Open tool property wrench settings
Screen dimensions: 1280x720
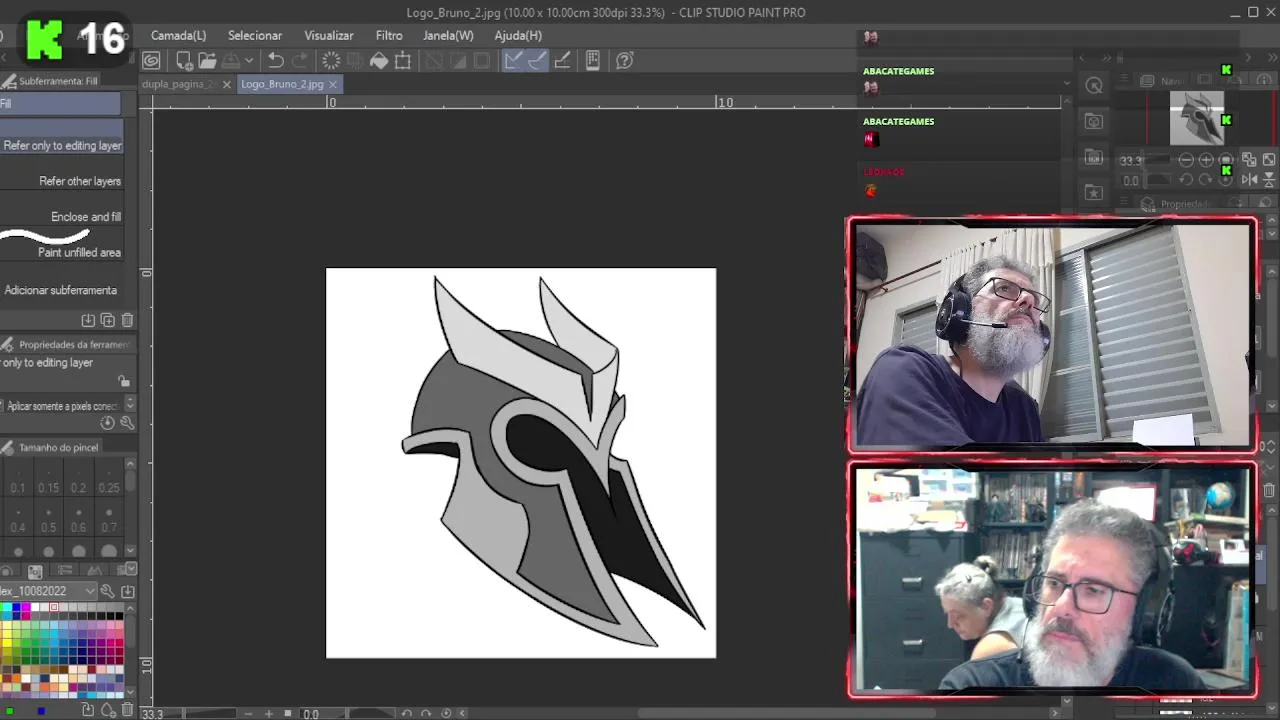(127, 422)
